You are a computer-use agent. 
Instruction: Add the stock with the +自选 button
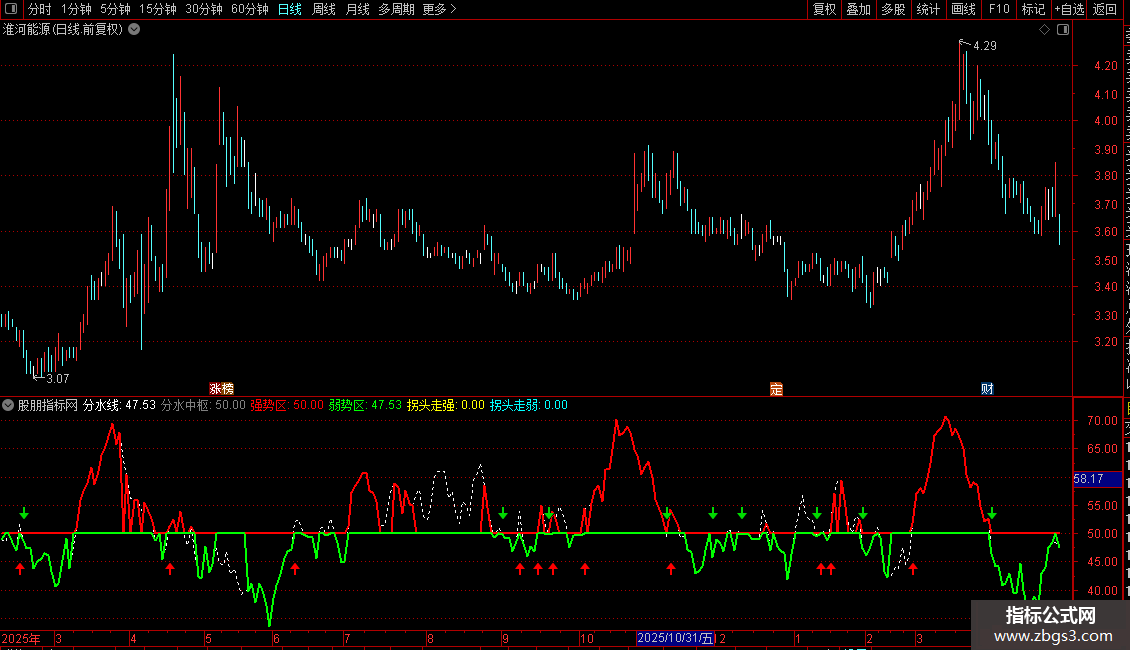pos(1069,9)
